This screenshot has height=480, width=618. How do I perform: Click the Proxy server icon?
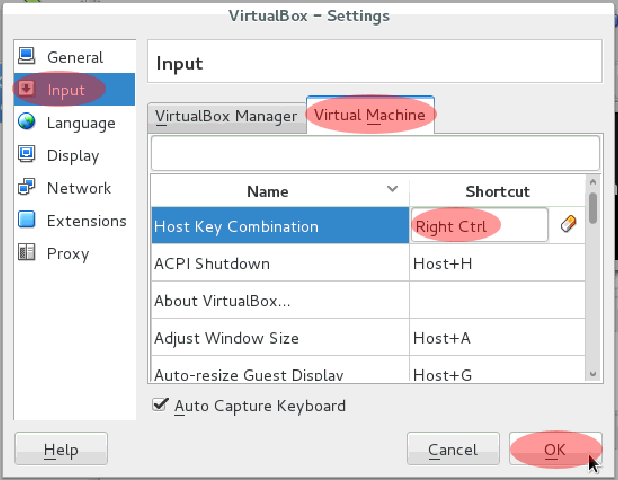point(26,252)
